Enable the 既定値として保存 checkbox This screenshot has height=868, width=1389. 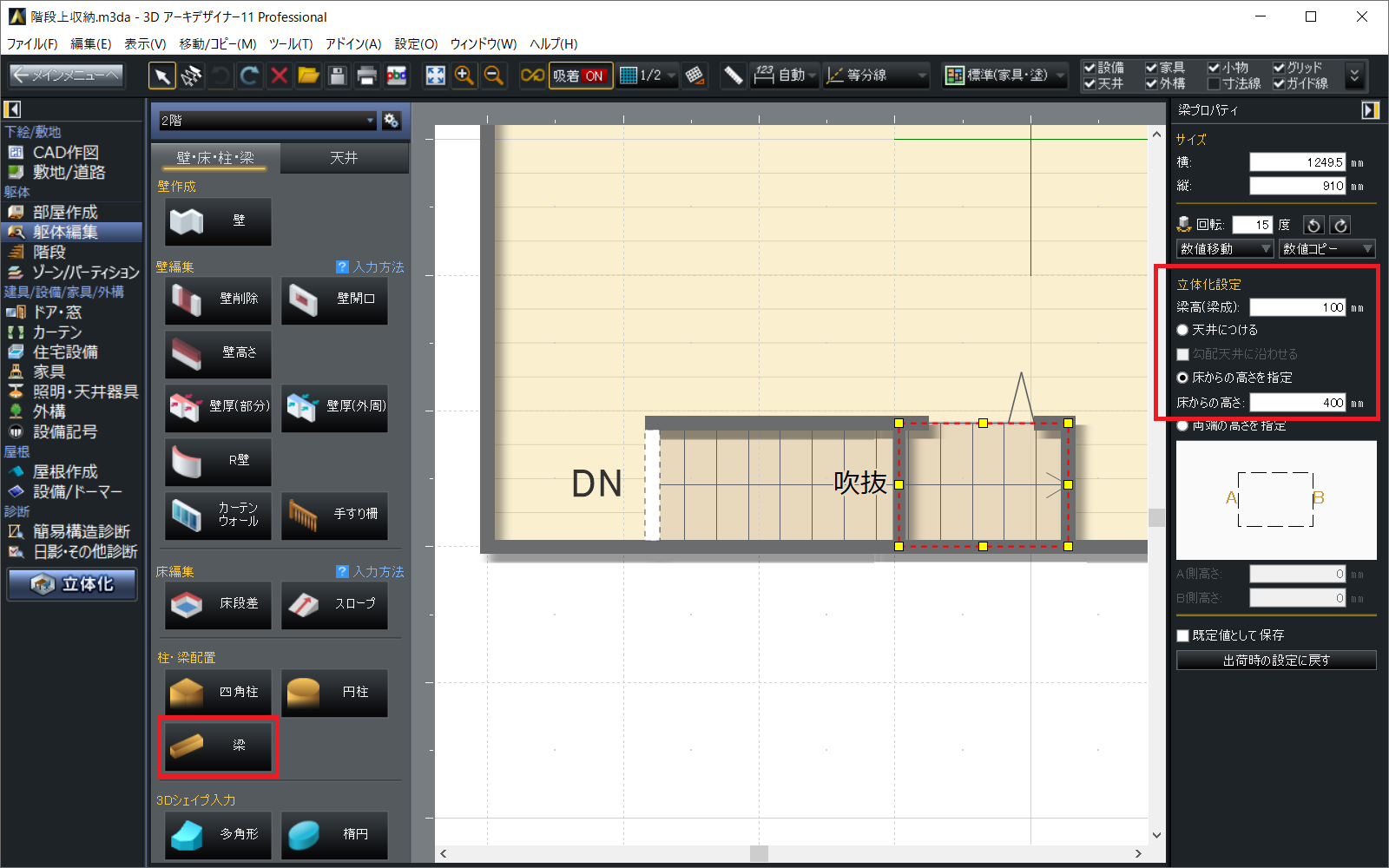point(1182,635)
